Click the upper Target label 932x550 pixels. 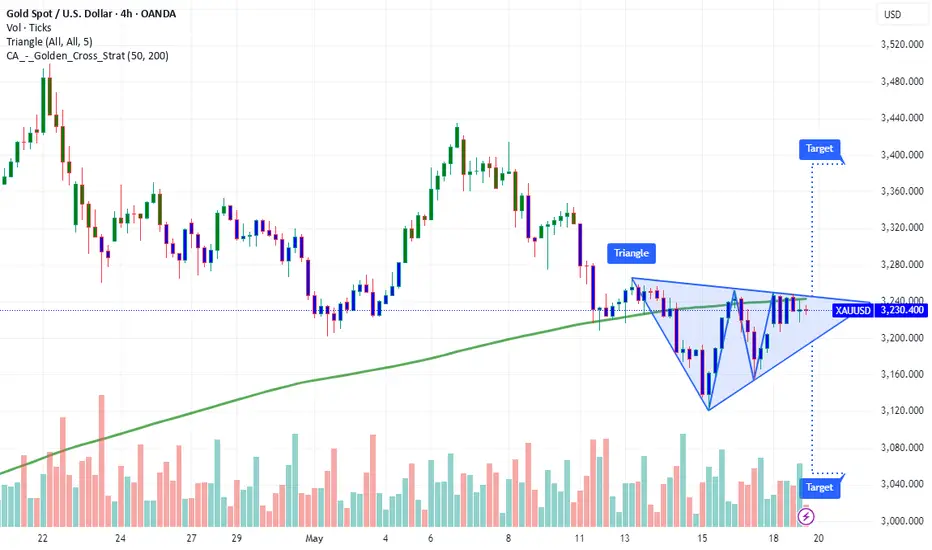tap(819, 149)
